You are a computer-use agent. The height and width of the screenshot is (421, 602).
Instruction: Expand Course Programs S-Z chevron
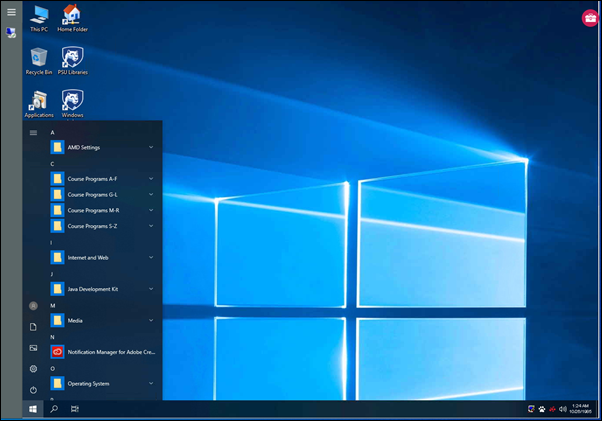tap(151, 226)
